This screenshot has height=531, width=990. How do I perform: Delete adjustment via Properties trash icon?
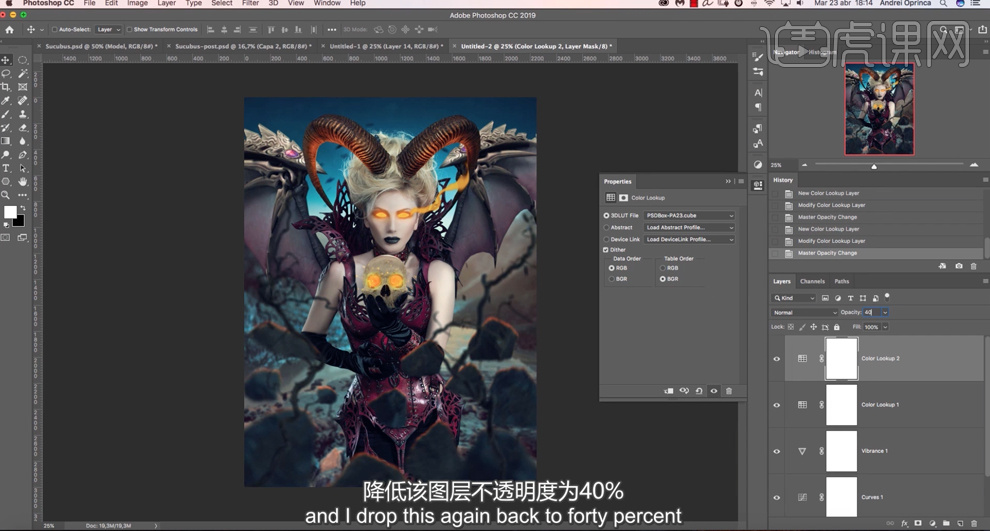coord(729,391)
